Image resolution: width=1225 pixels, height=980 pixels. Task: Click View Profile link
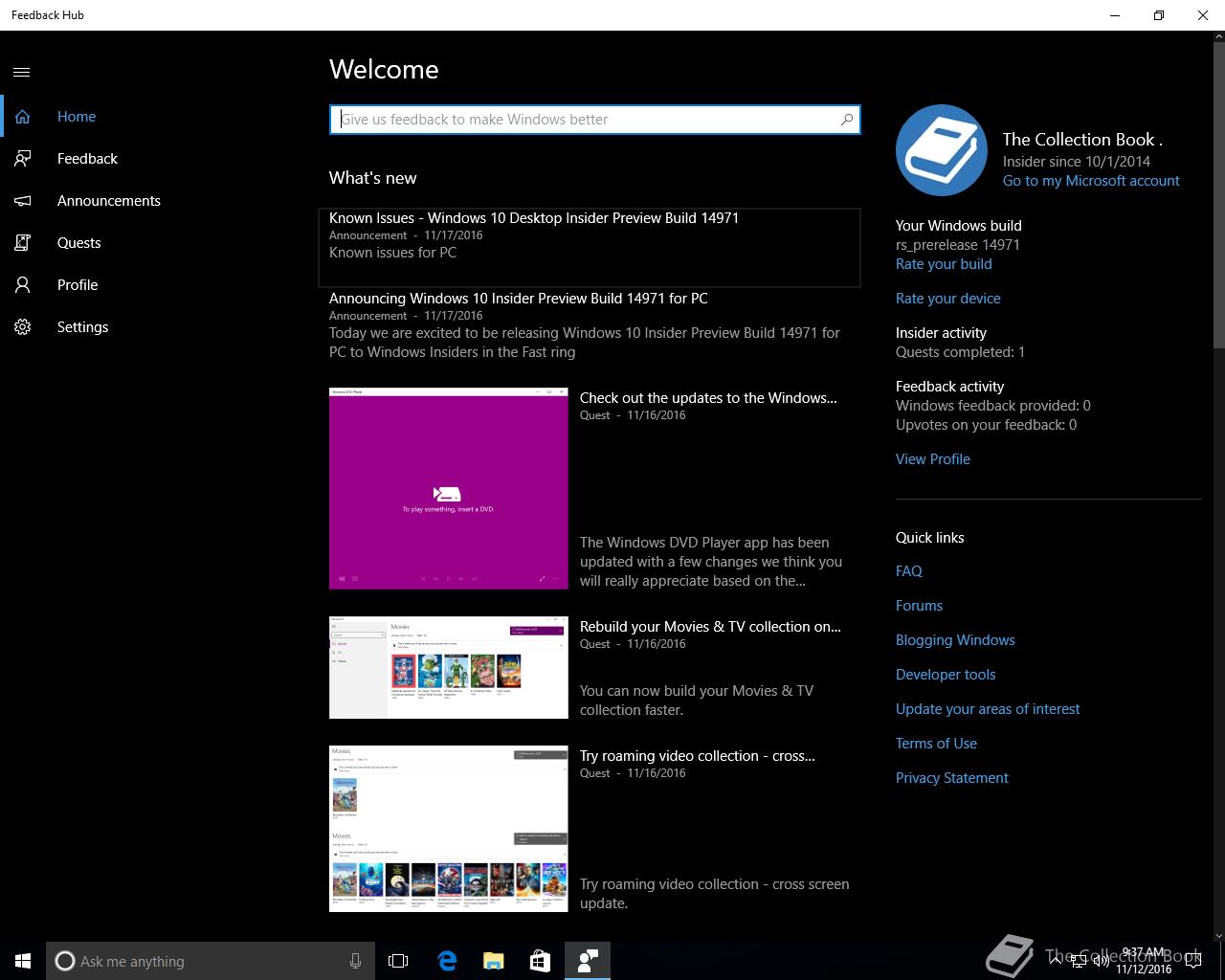pos(933,459)
